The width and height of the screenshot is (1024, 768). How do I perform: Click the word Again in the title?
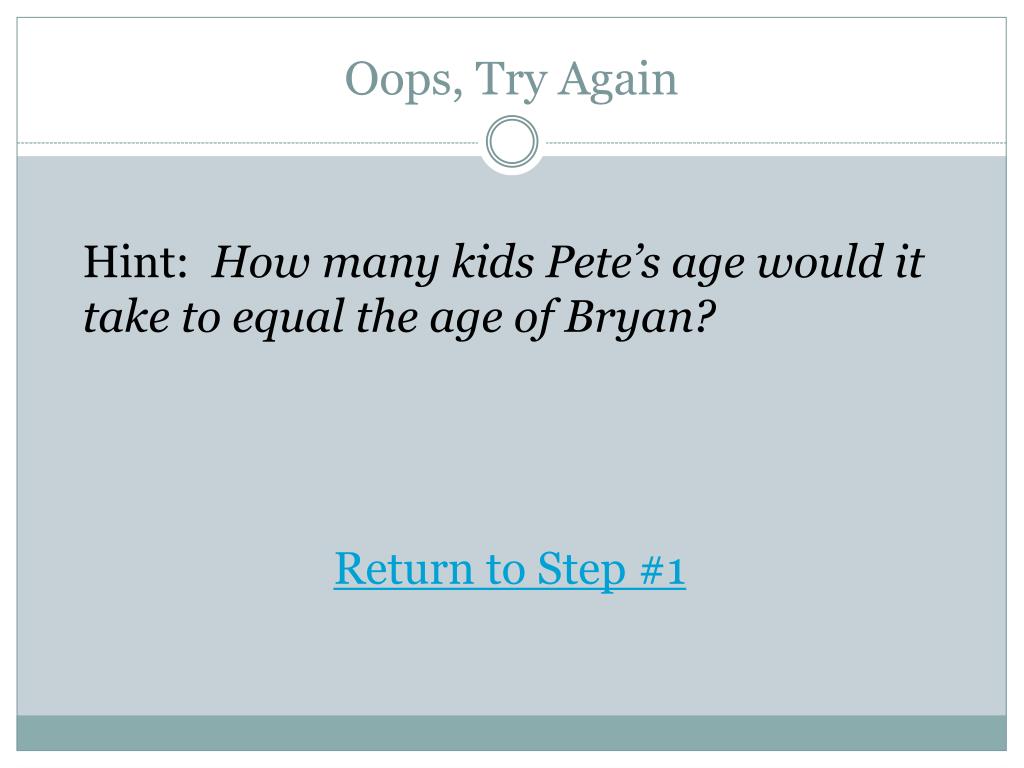coord(618,80)
